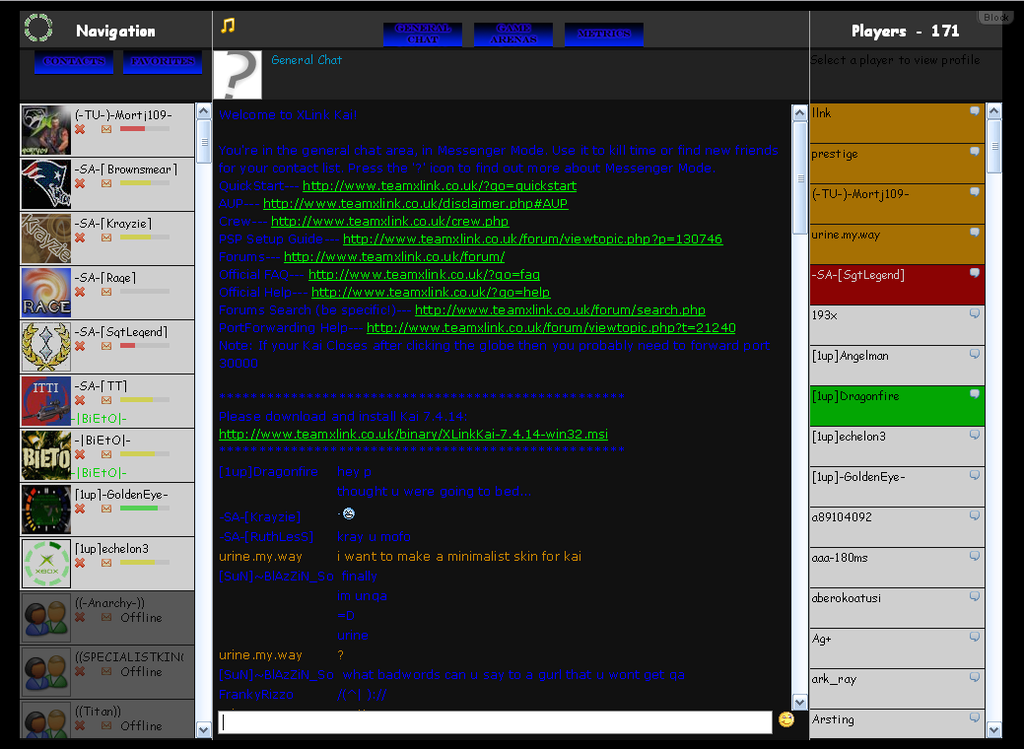
Task: Click -SA-[RuthLesS] name in chat
Action: [266, 537]
